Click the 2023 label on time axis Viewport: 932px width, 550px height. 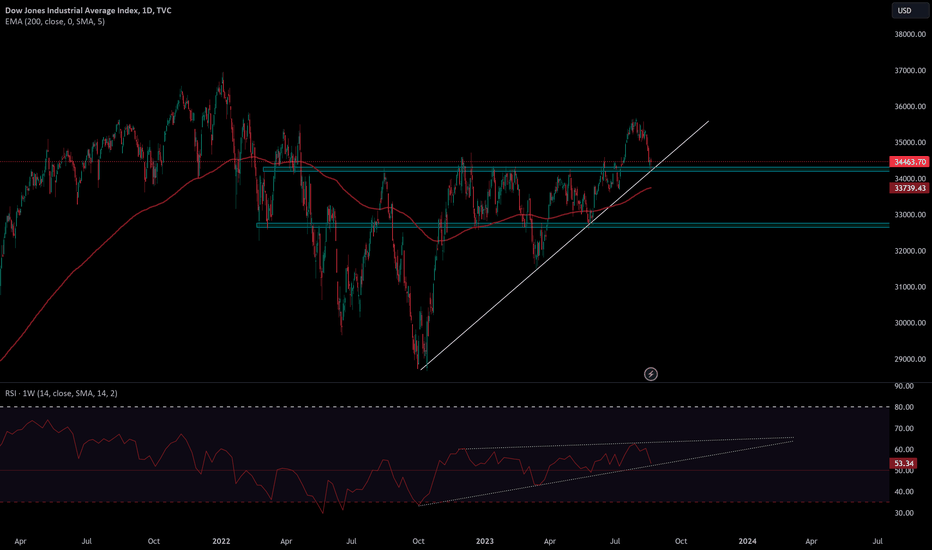click(x=484, y=541)
